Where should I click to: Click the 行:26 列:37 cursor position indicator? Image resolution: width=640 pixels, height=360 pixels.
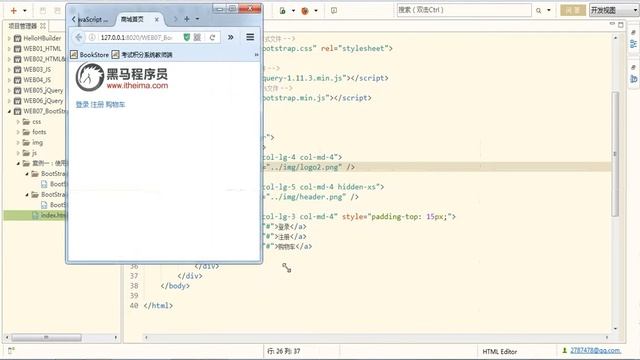tap(284, 351)
